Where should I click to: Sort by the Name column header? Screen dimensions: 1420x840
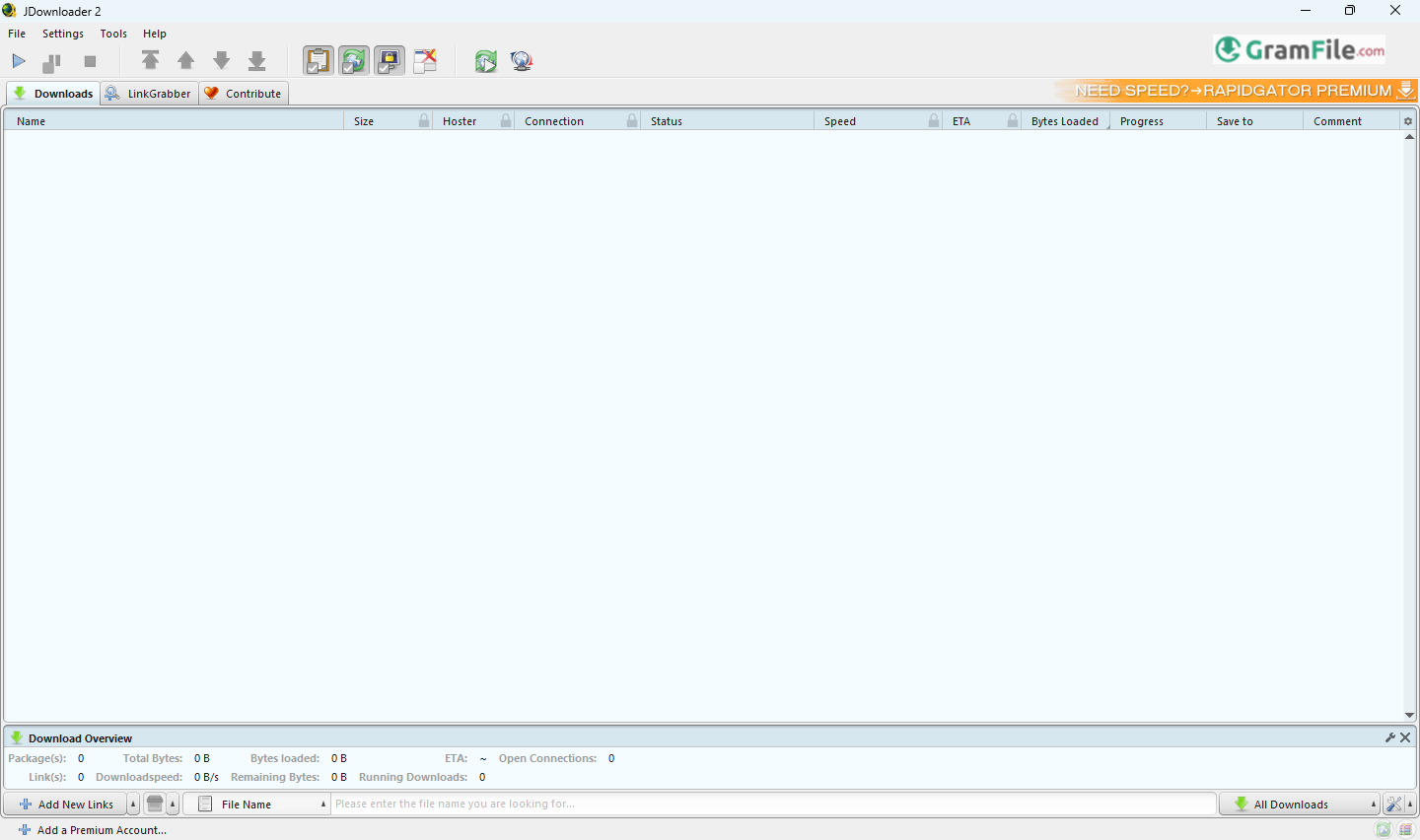click(174, 121)
